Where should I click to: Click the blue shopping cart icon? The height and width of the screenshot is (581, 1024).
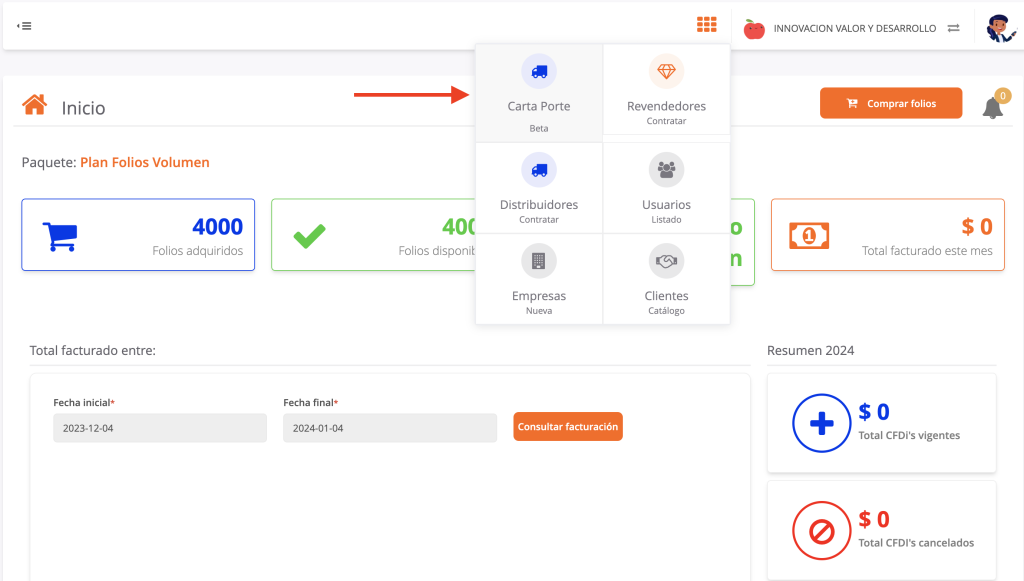pos(60,236)
